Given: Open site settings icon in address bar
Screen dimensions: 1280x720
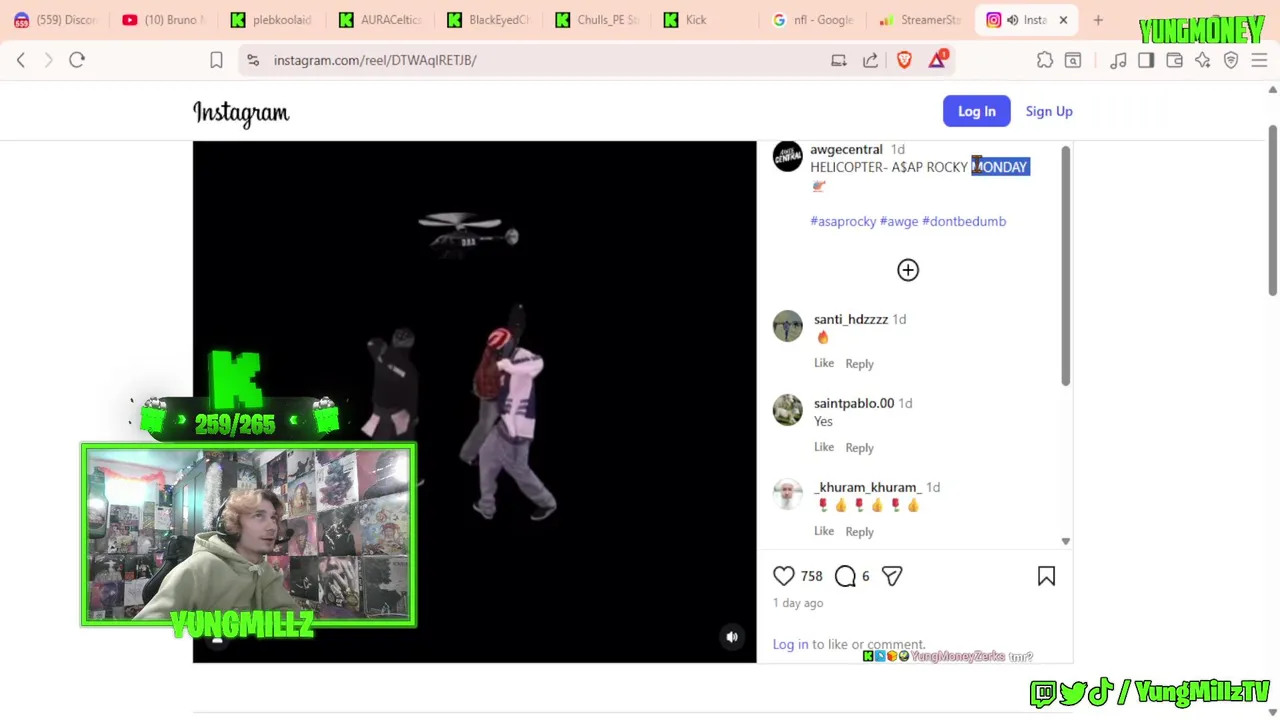Looking at the screenshot, I should click(x=253, y=60).
